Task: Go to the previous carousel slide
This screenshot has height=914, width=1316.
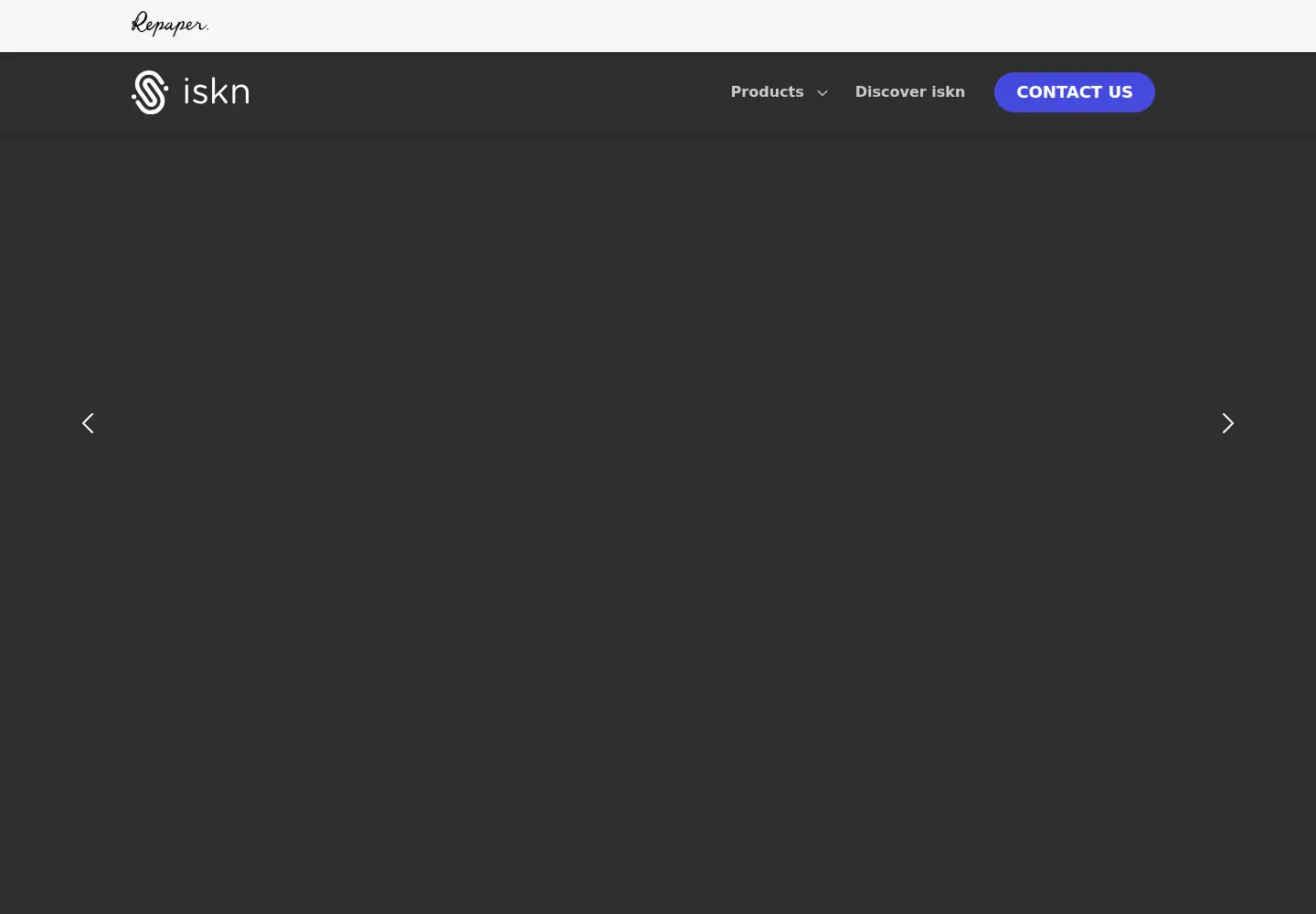Action: click(x=88, y=423)
